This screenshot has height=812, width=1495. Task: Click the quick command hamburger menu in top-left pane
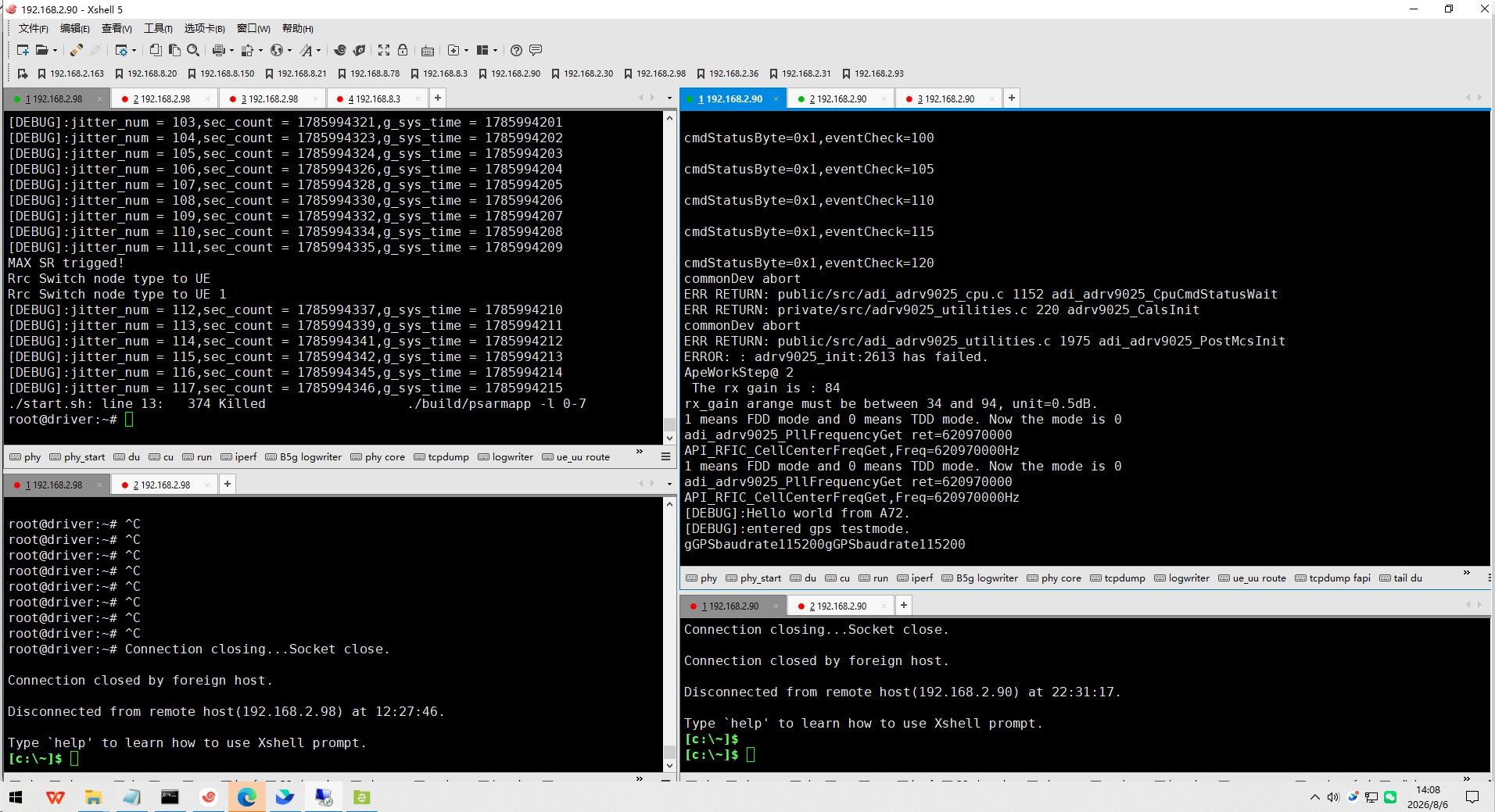pos(665,456)
